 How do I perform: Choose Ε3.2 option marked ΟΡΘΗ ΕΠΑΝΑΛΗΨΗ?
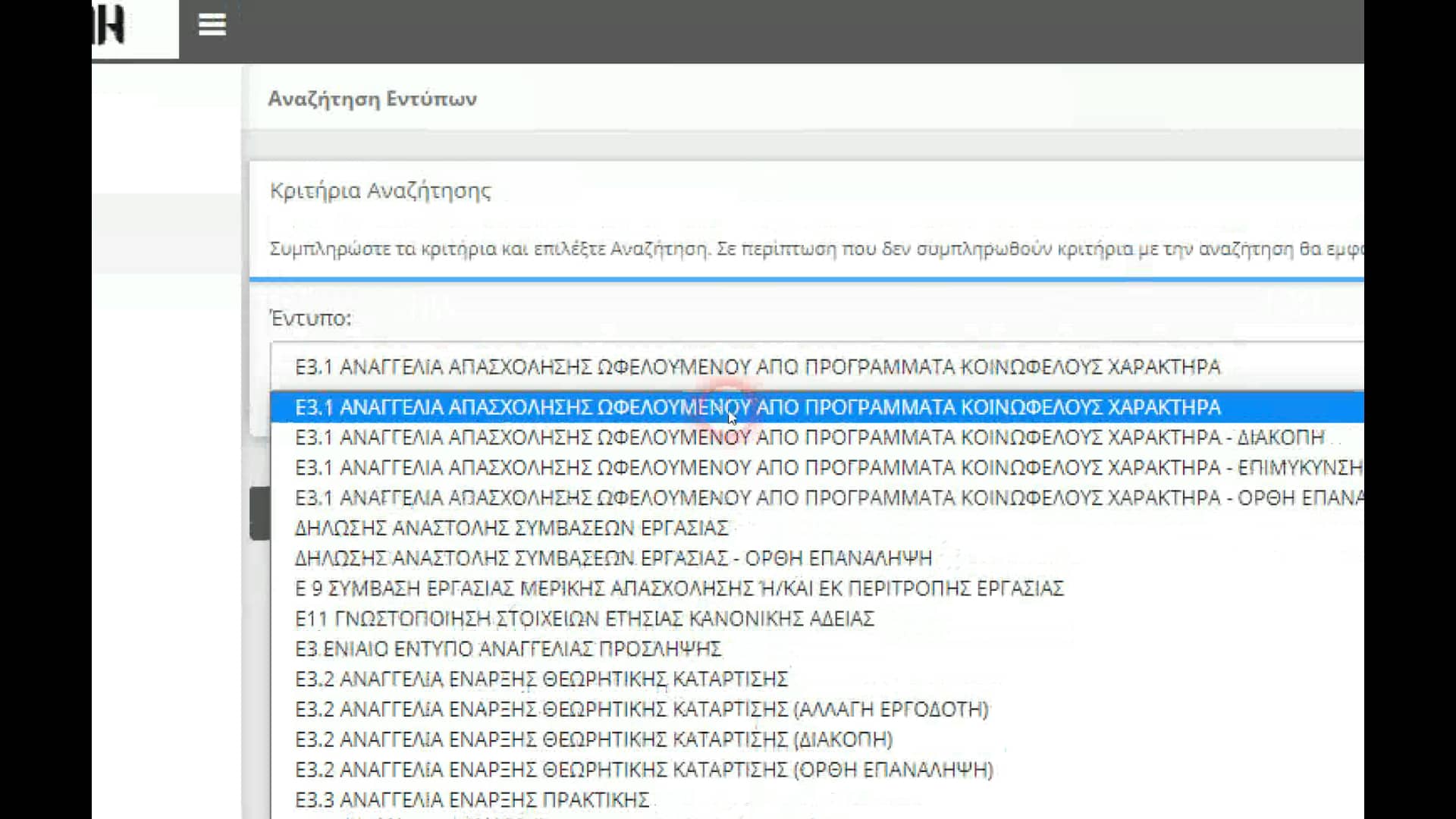coord(645,770)
